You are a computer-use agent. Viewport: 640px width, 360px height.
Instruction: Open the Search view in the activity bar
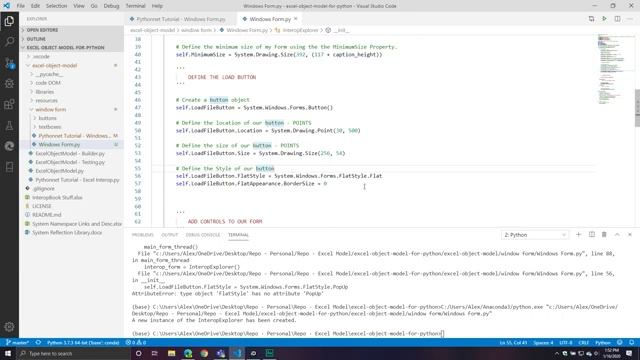tap(9, 42)
